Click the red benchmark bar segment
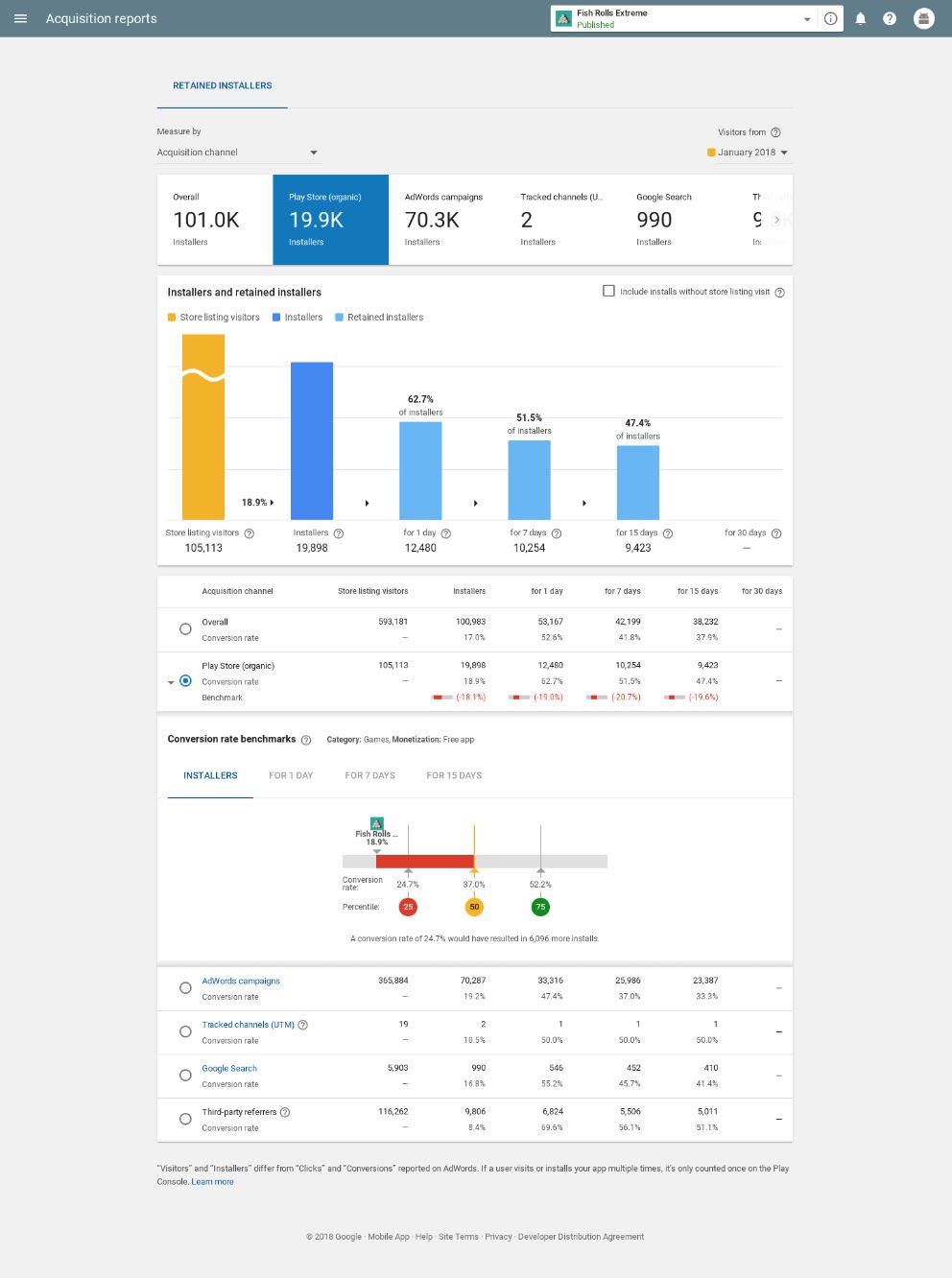Viewport: 952px width, 1278px height. coord(425,862)
